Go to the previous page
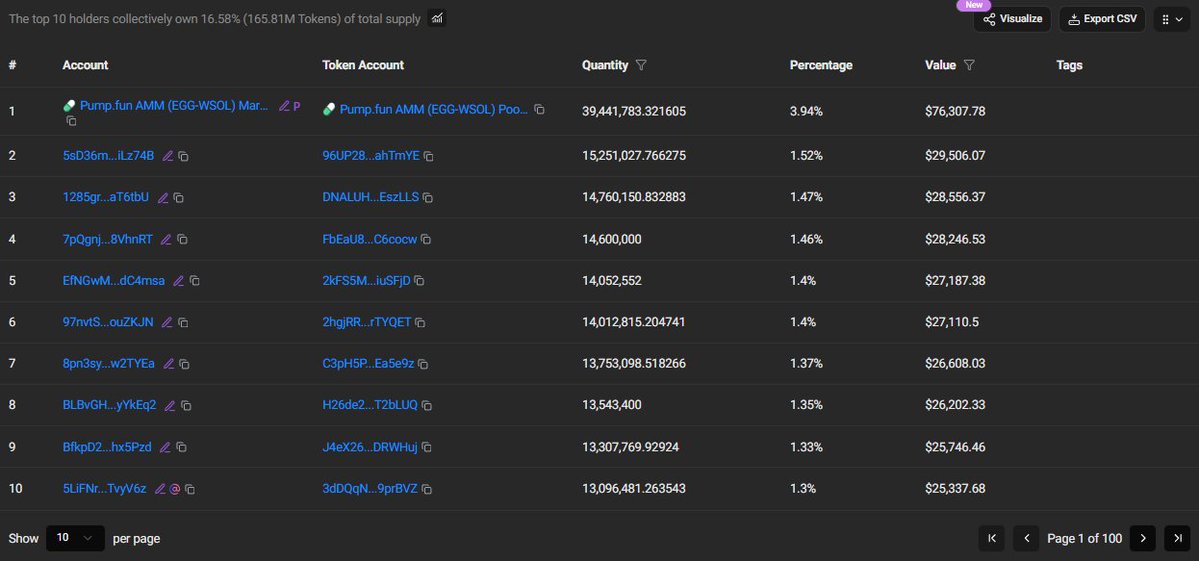This screenshot has height=561, width=1199. pyautogui.click(x=1026, y=538)
